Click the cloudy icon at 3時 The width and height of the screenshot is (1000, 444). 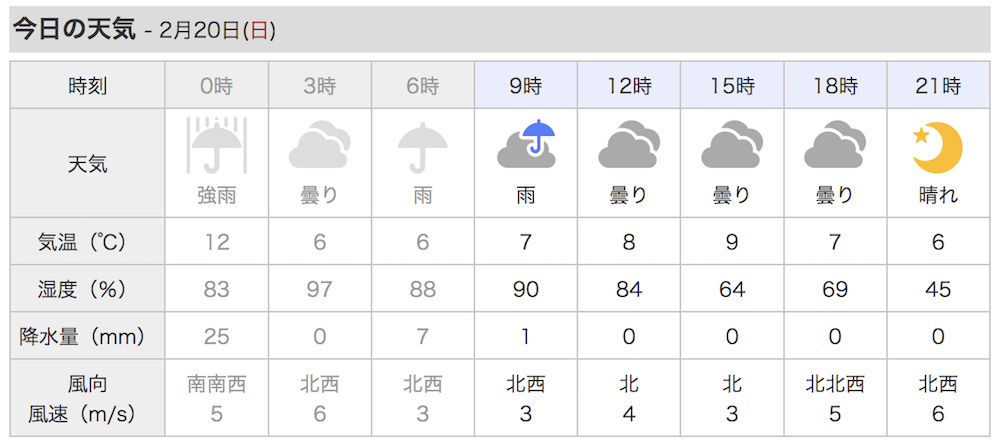click(x=320, y=147)
